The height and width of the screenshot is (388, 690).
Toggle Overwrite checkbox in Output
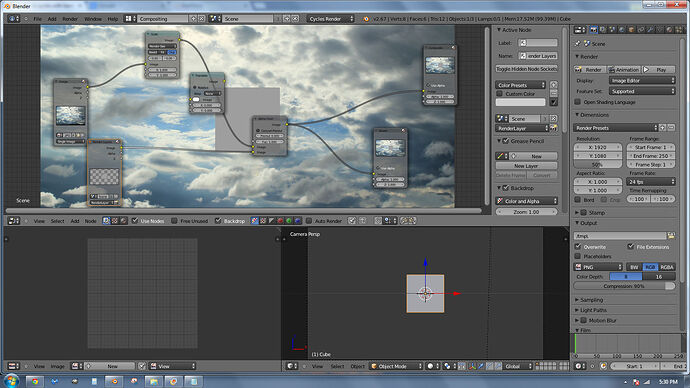pos(578,247)
